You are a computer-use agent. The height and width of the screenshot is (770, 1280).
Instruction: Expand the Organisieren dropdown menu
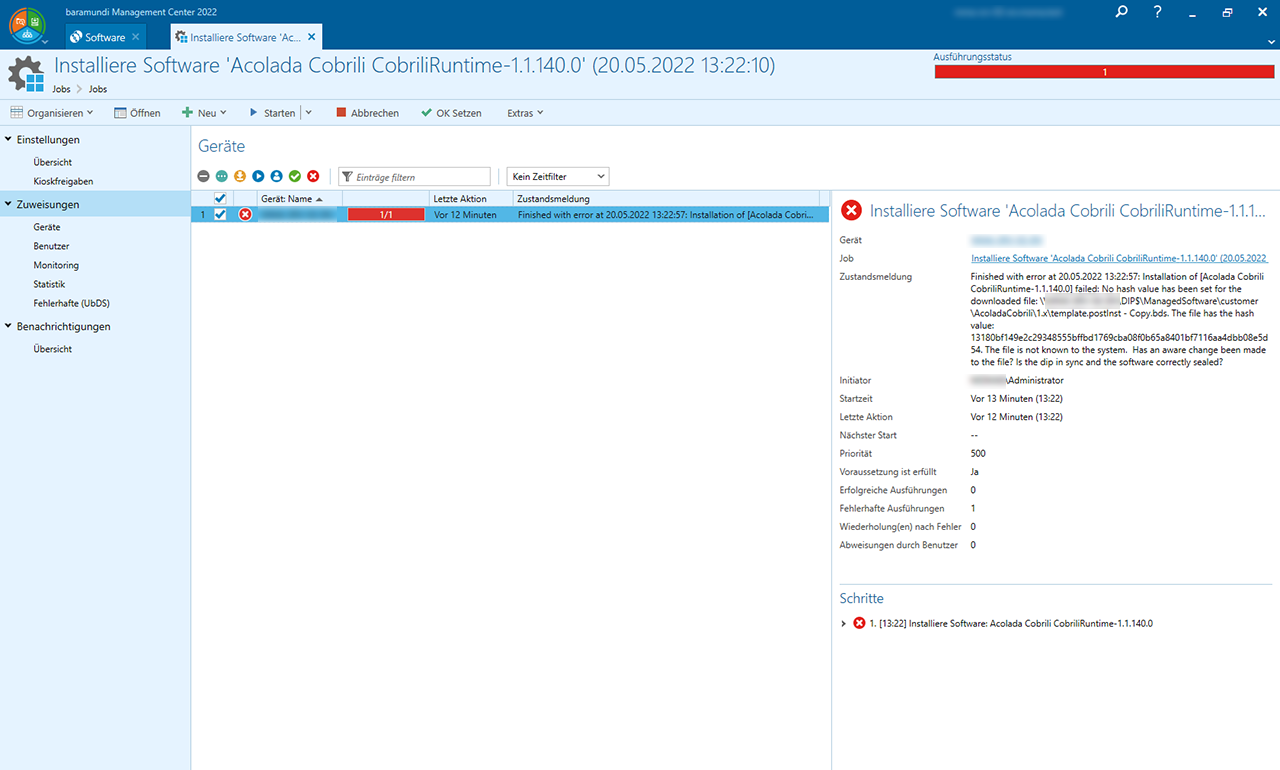[x=52, y=113]
